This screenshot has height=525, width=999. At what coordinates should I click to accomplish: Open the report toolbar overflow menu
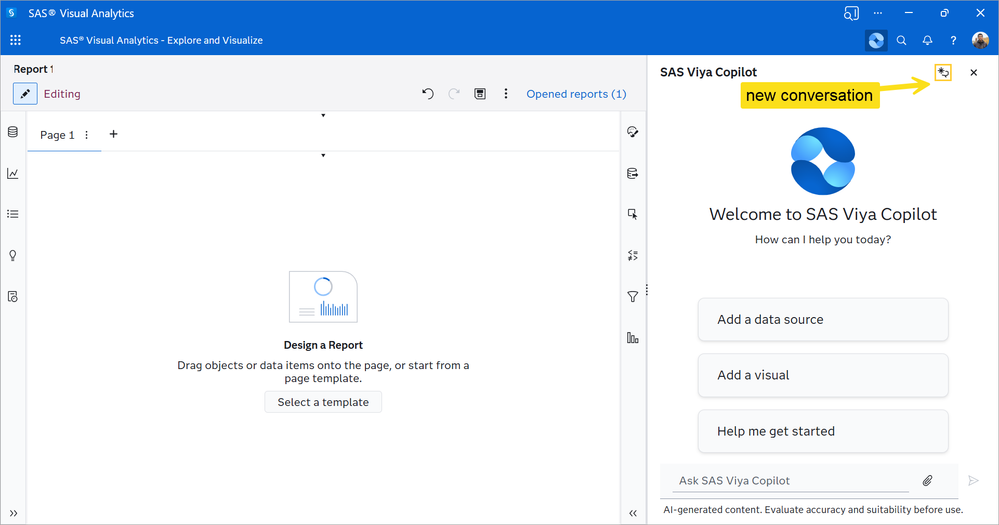506,94
